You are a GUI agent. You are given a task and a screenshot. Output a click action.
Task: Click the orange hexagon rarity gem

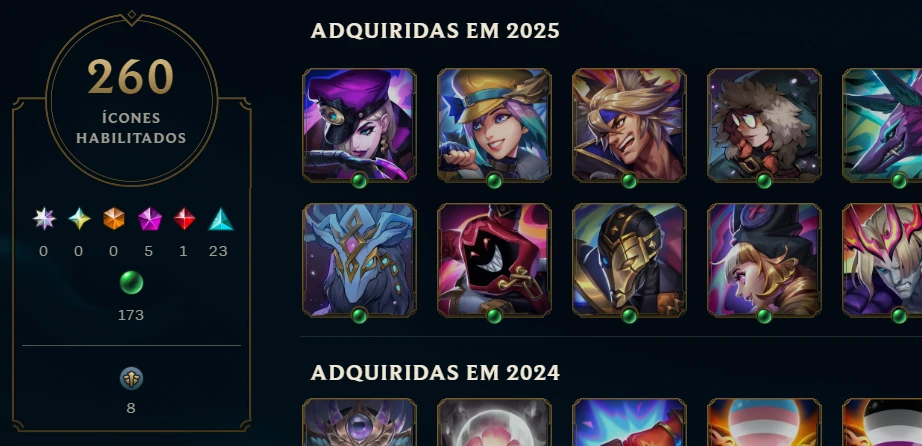(113, 219)
